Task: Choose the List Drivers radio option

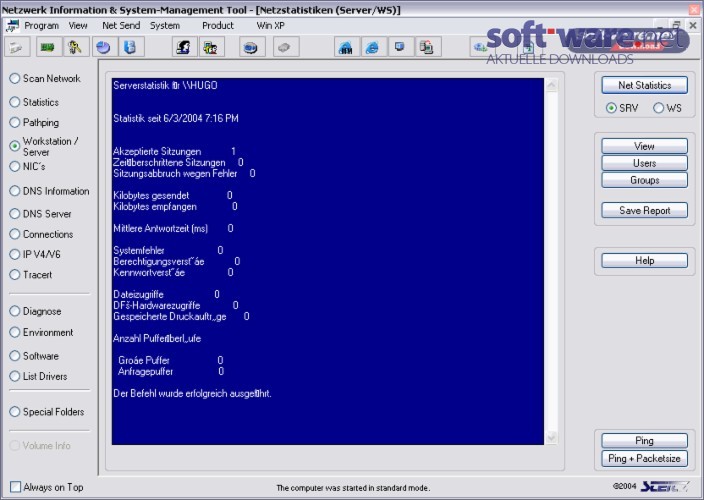Action: click(15, 376)
